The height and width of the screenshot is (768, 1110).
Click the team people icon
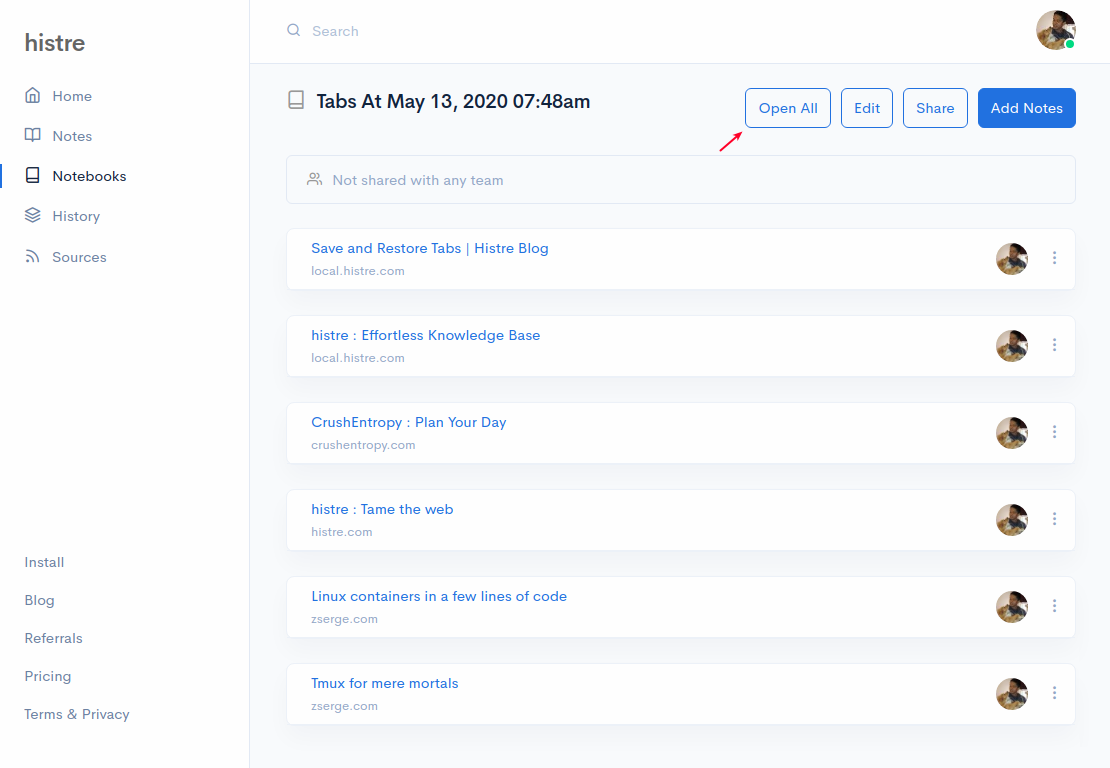click(x=314, y=180)
